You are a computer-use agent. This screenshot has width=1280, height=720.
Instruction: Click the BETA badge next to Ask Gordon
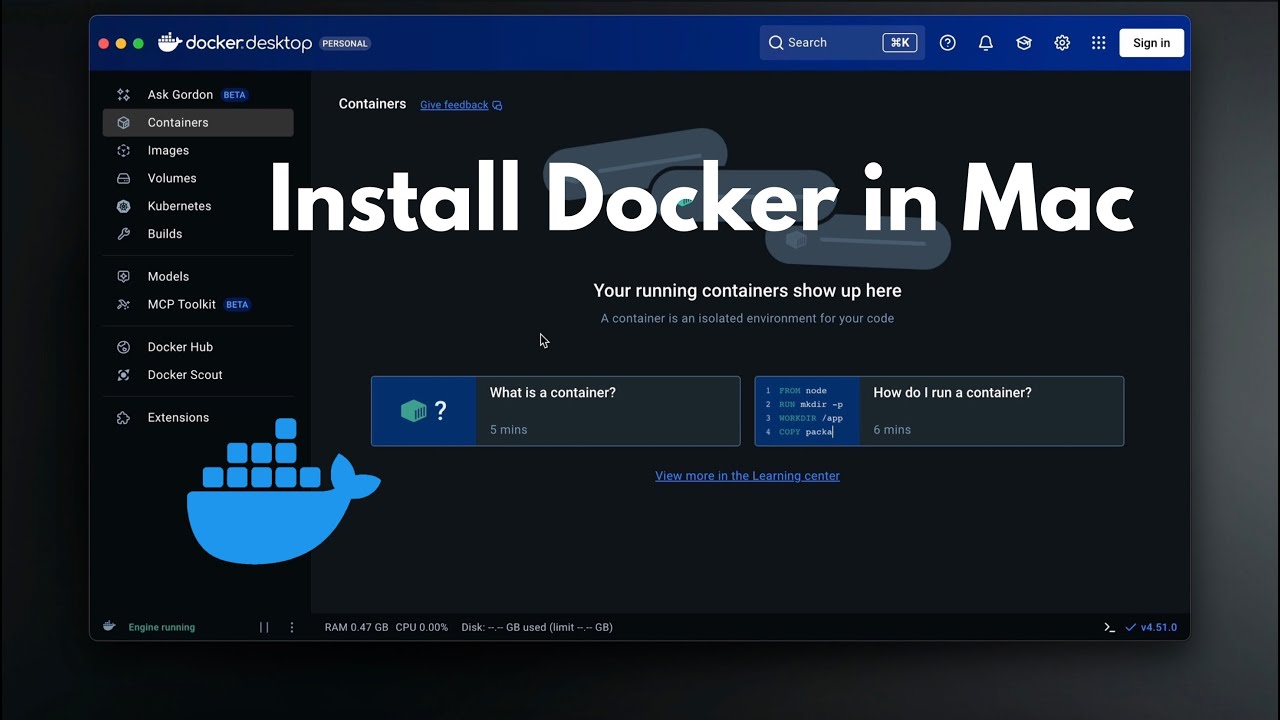click(234, 95)
